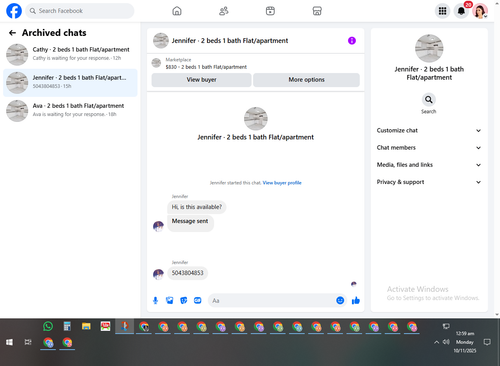This screenshot has height=366, width=500.
Task: Open the View buyer profile link
Action: coord(282,183)
